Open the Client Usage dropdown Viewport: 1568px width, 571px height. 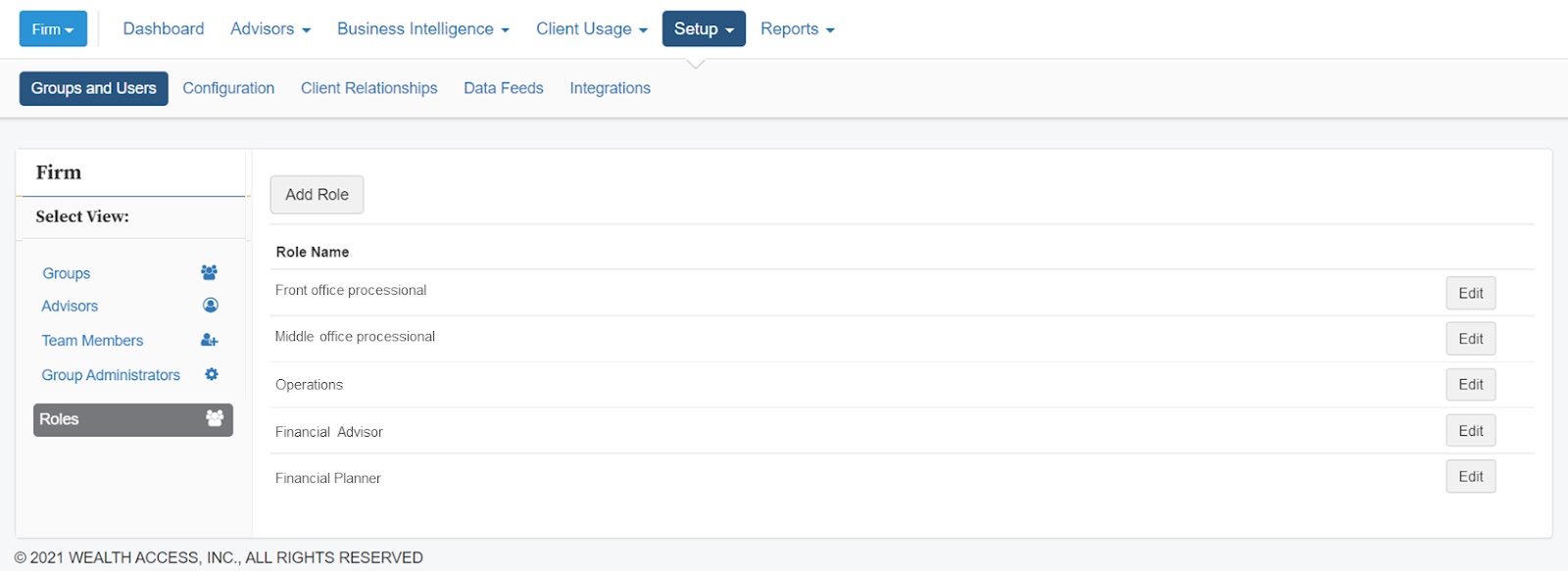coord(592,29)
